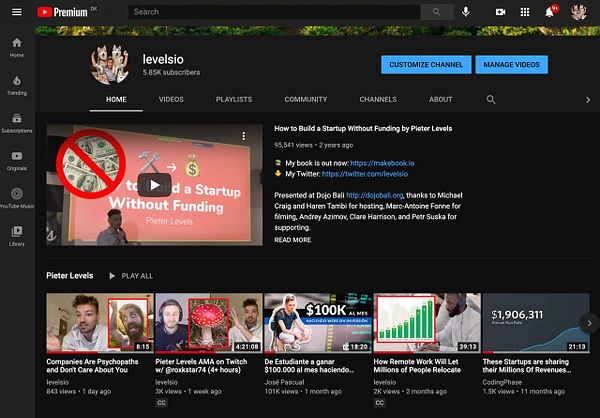Image resolution: width=600 pixels, height=418 pixels.
Task: Open the account avatar menu
Action: click(x=579, y=12)
